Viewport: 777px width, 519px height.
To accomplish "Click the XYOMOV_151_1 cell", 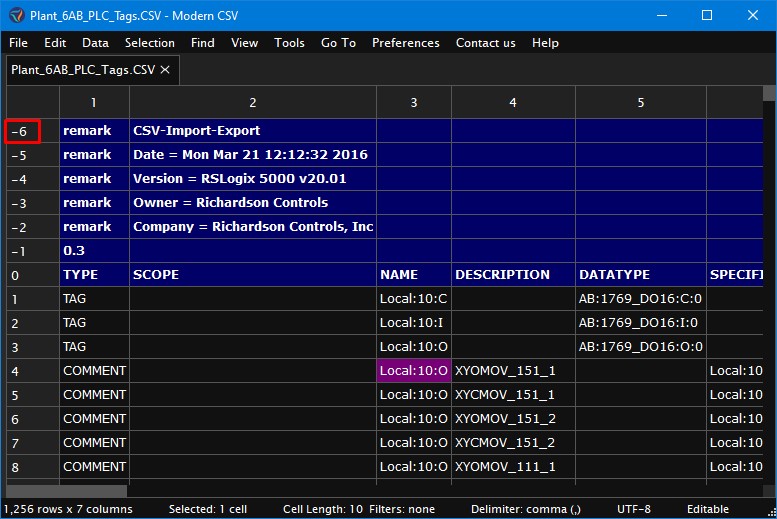I will 513,371.
